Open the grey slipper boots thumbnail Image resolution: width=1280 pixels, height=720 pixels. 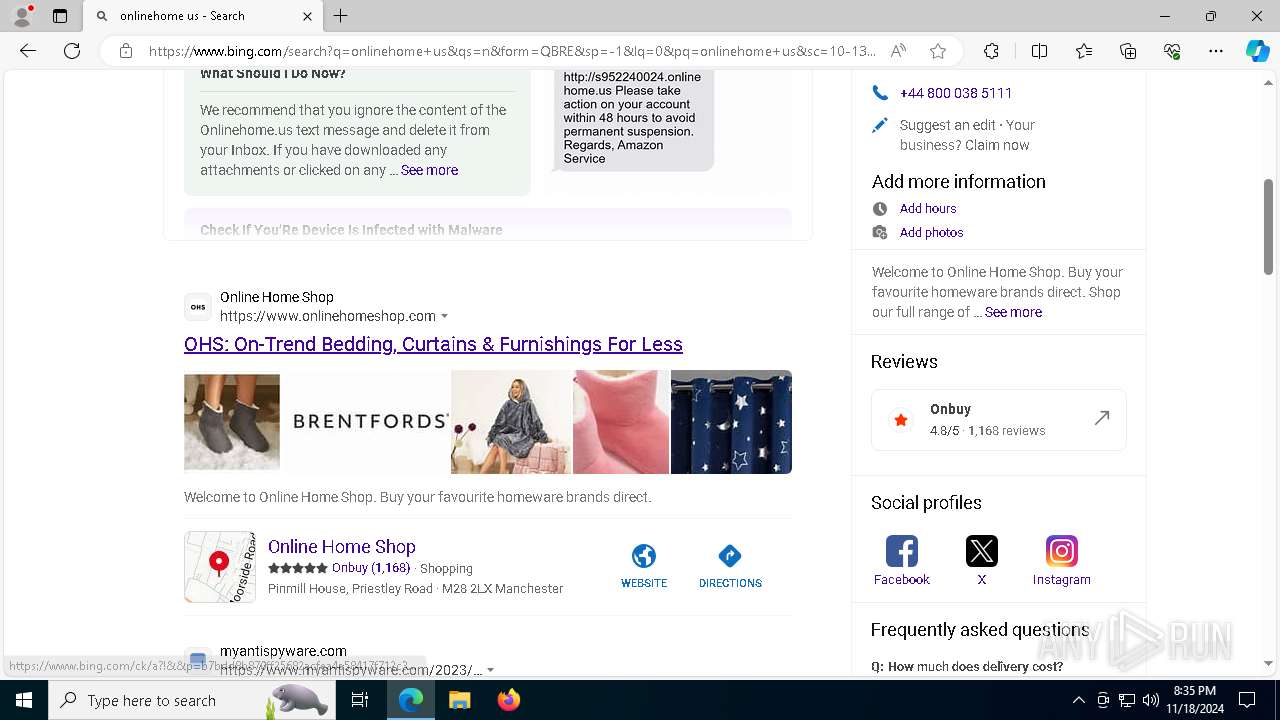pos(232,422)
